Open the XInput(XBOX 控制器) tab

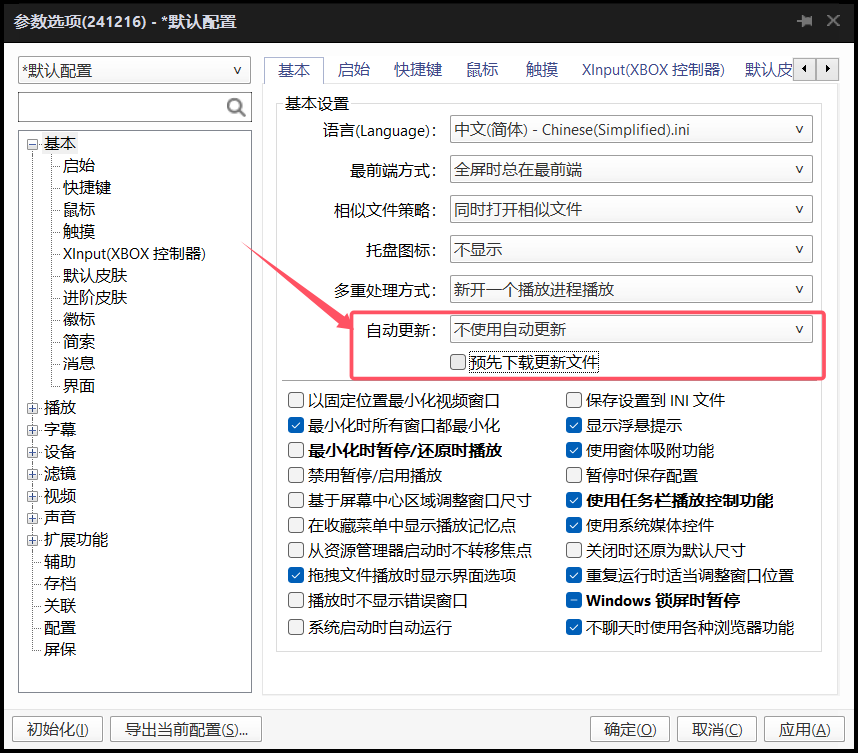coord(653,70)
